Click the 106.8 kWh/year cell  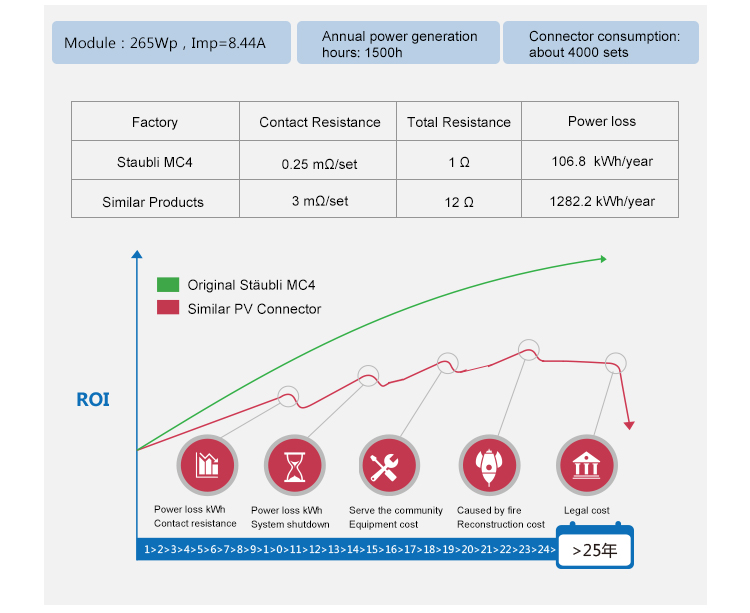tap(600, 161)
